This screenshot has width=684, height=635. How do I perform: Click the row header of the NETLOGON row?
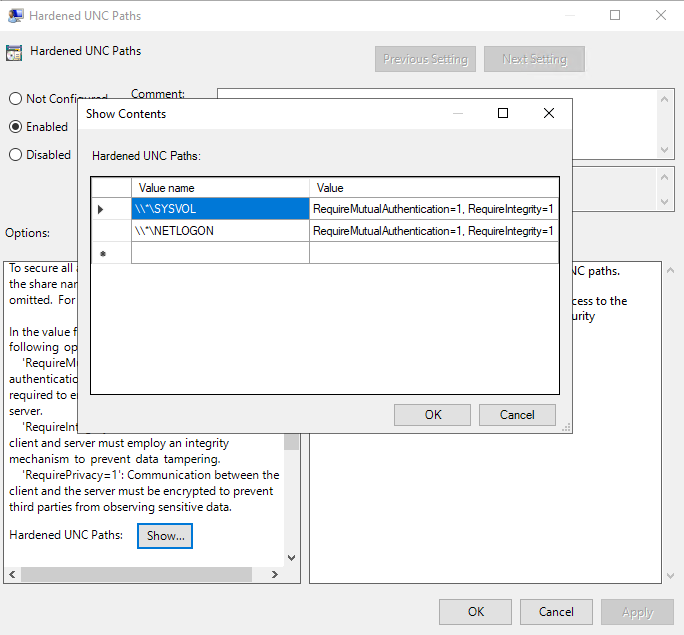(x=111, y=231)
